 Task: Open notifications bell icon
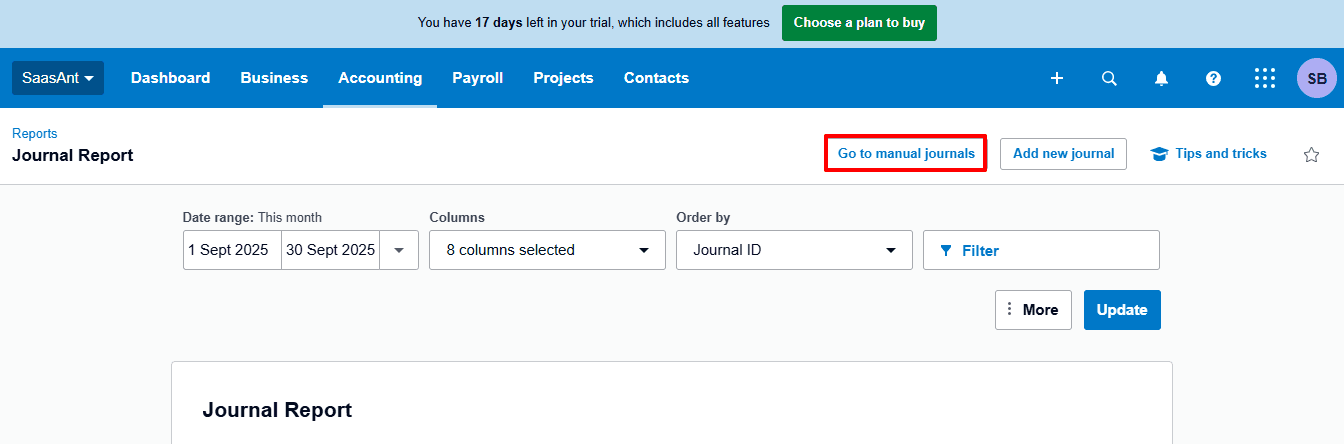pyautogui.click(x=1161, y=78)
